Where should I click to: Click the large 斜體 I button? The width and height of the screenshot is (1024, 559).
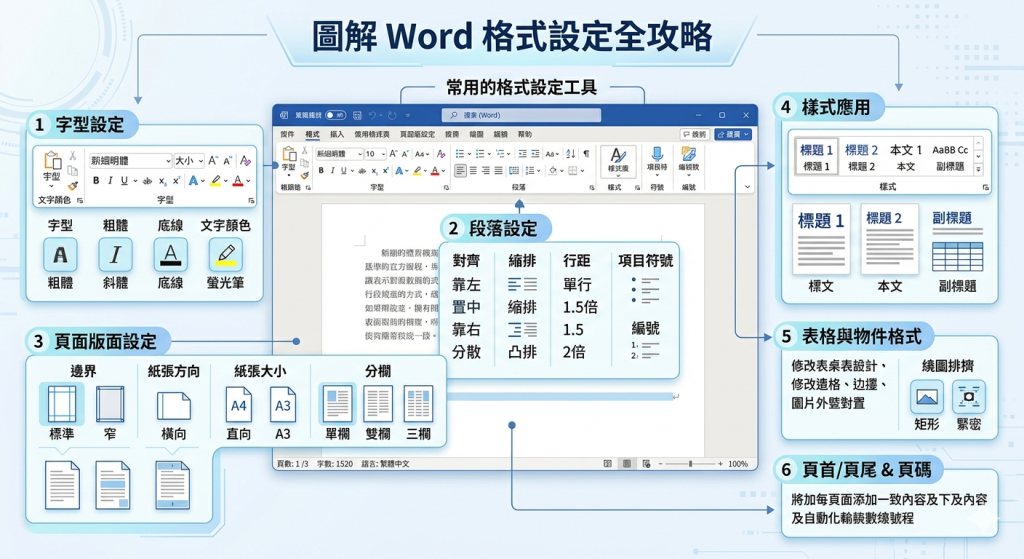tap(116, 255)
